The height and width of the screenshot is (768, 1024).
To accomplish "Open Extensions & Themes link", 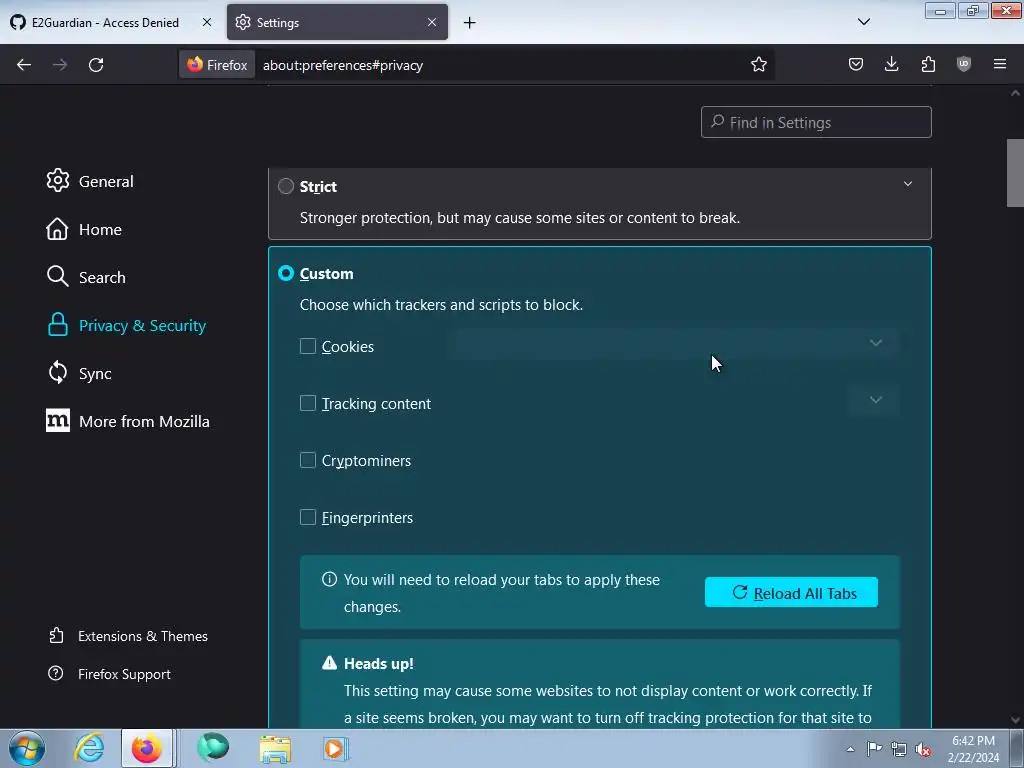I will 128,636.
